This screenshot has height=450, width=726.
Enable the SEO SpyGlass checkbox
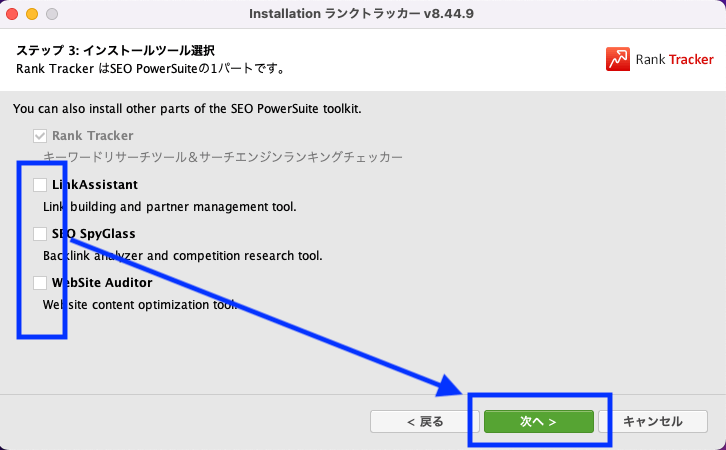[x=40, y=234]
